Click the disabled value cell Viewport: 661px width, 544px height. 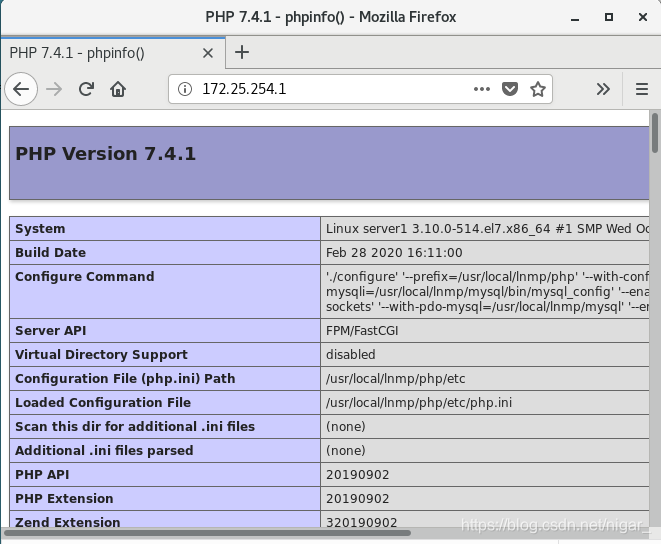350,355
